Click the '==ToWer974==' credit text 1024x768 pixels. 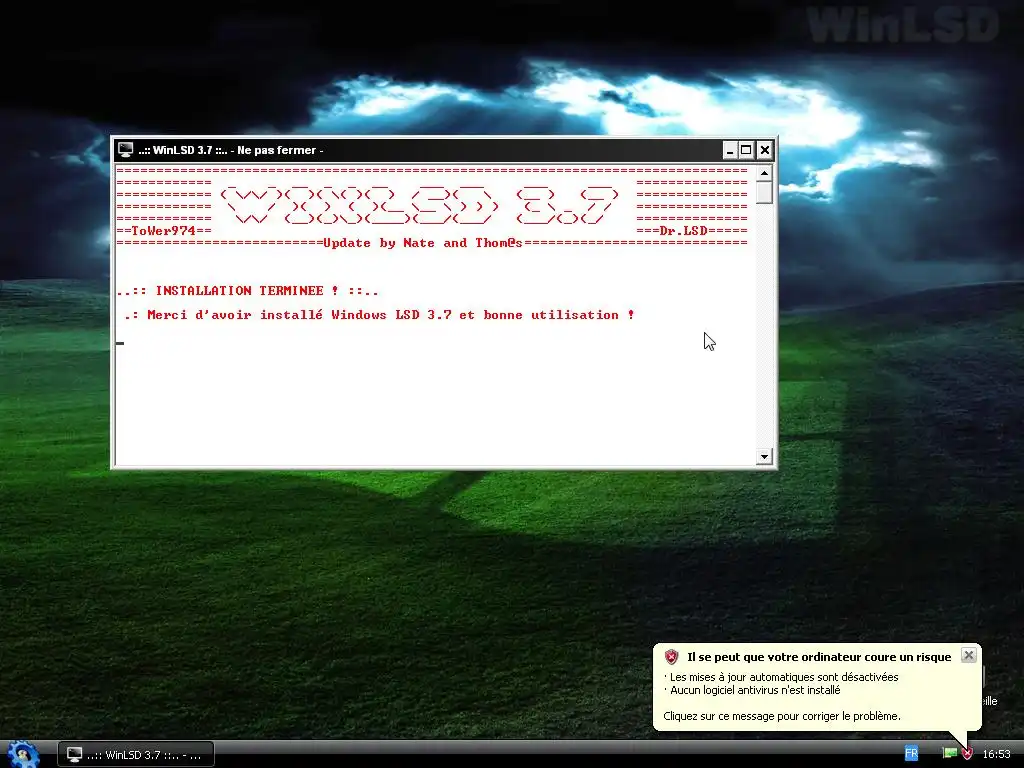tap(164, 231)
